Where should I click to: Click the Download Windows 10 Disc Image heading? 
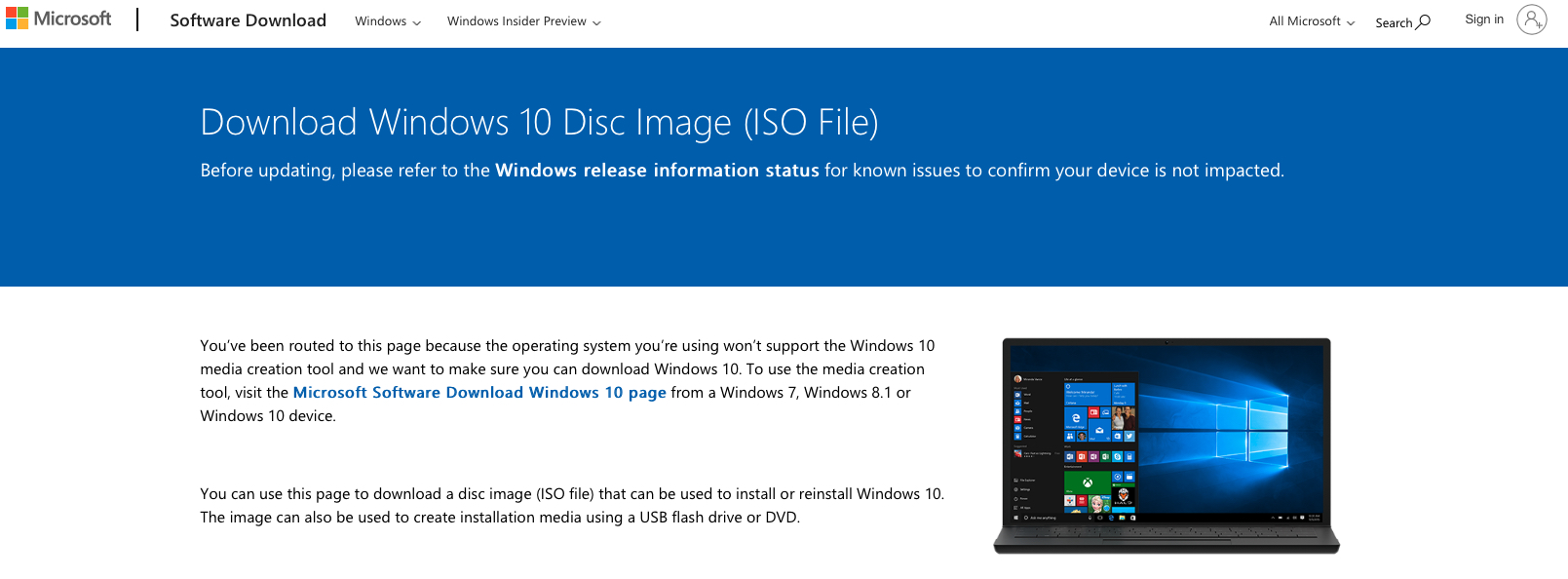pos(539,123)
